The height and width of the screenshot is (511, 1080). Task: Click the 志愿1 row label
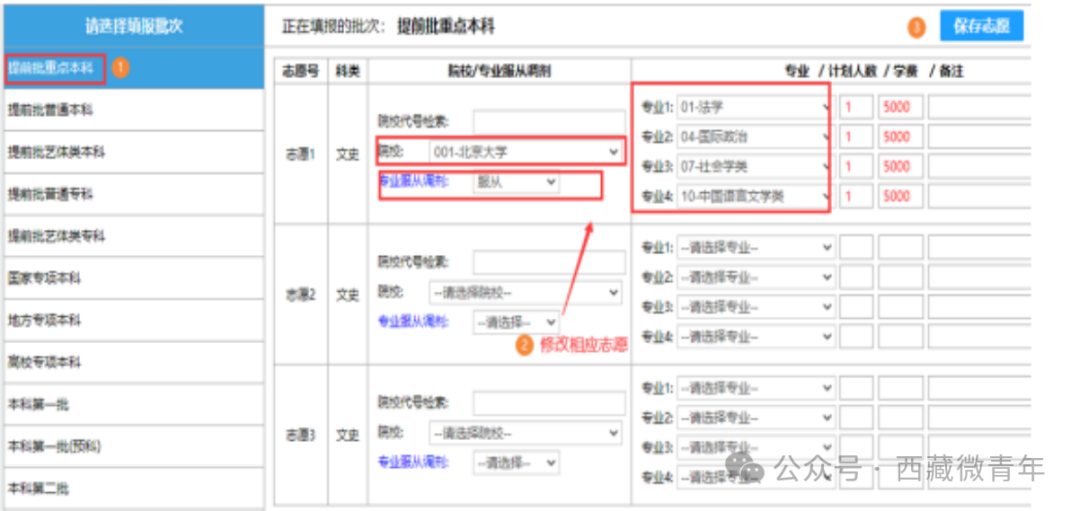(301, 154)
